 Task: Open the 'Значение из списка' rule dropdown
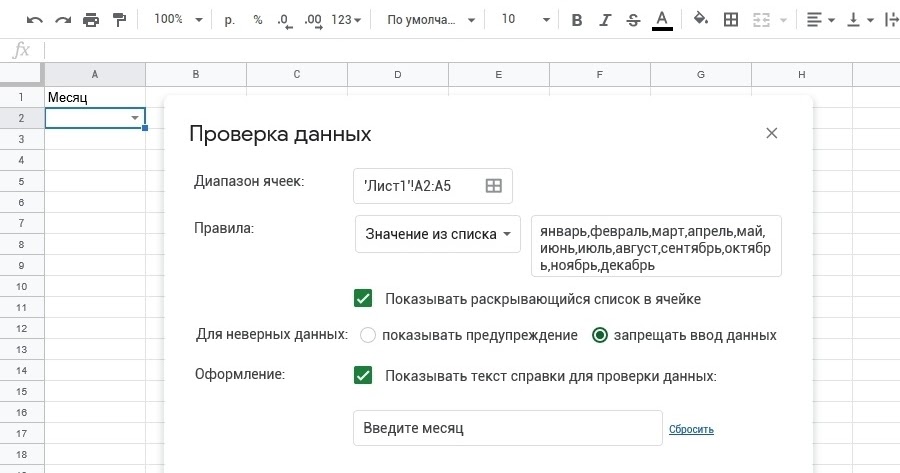(x=438, y=234)
